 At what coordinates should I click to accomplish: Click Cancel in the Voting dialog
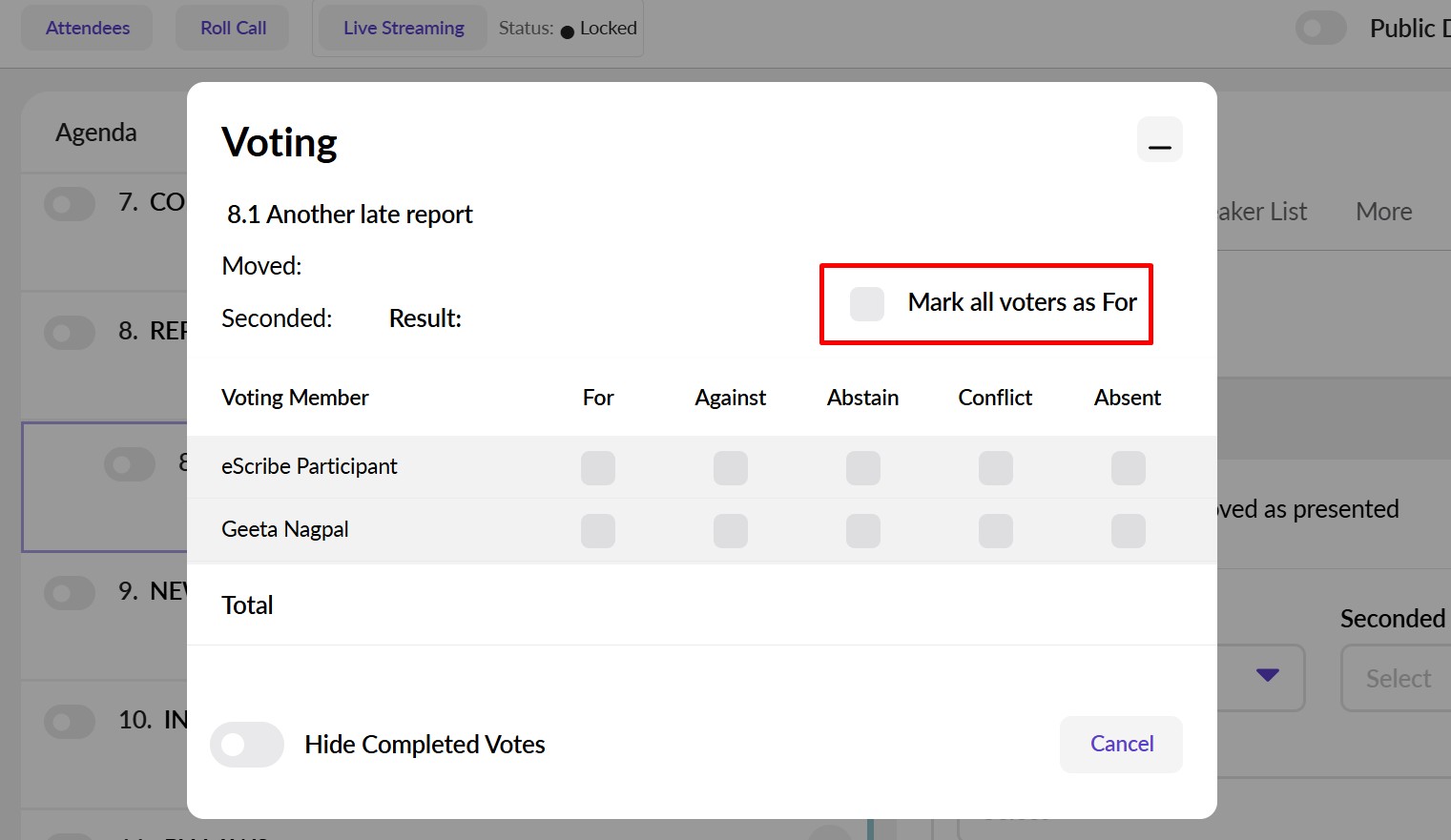(x=1121, y=744)
